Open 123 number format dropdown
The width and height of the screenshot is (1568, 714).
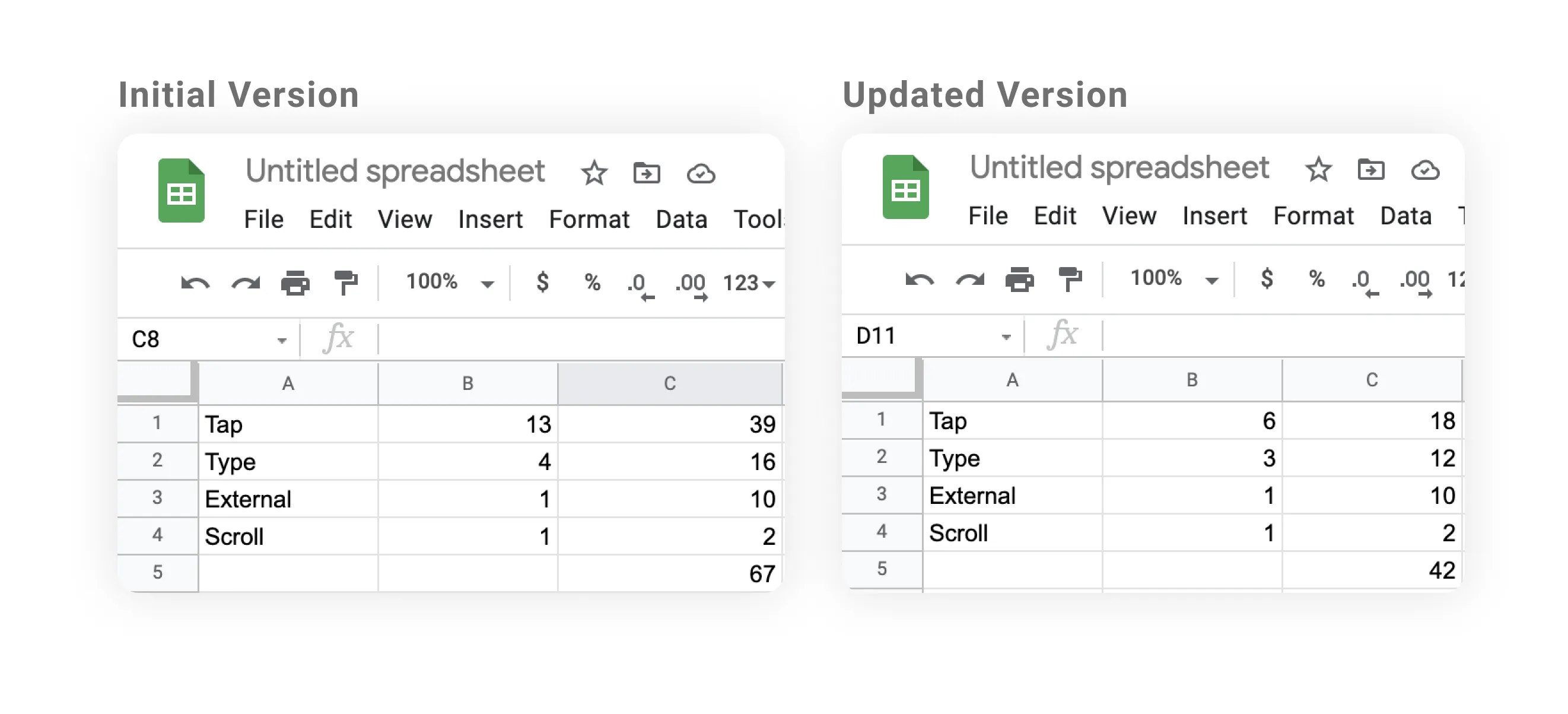749,284
